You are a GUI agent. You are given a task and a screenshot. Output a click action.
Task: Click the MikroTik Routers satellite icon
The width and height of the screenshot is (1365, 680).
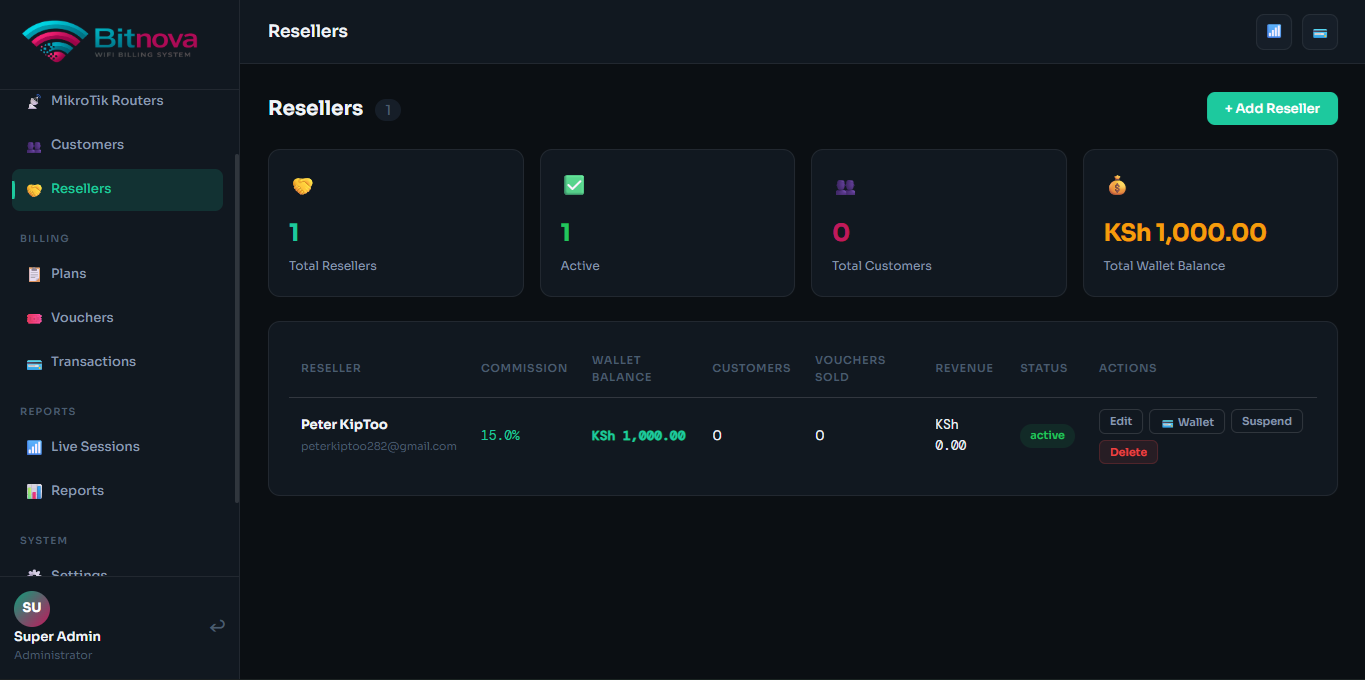click(x=34, y=101)
